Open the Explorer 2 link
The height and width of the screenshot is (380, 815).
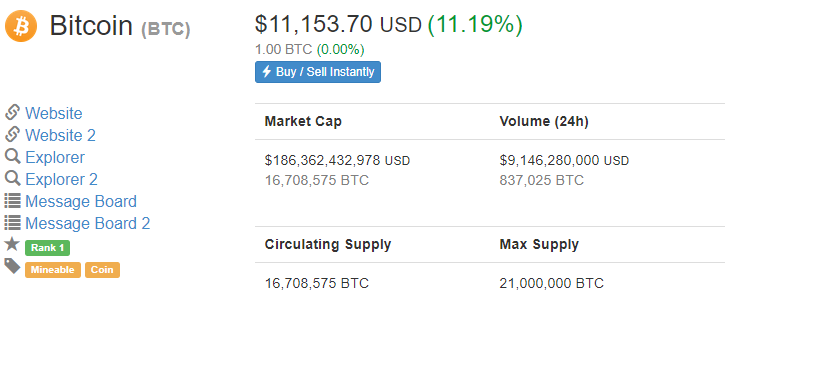pyautogui.click(x=61, y=179)
